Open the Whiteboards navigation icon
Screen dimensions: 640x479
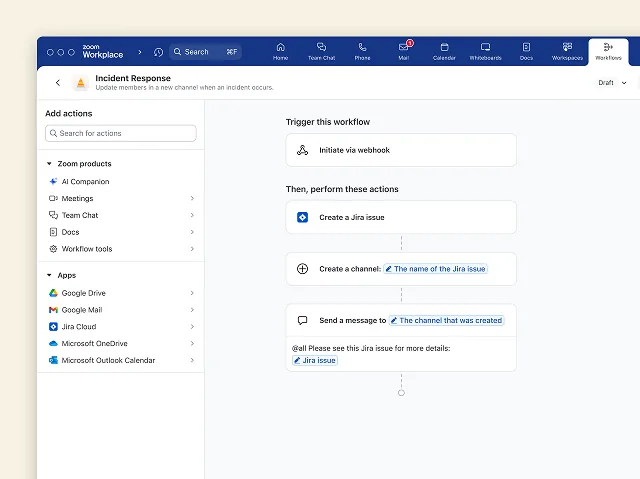point(485,50)
